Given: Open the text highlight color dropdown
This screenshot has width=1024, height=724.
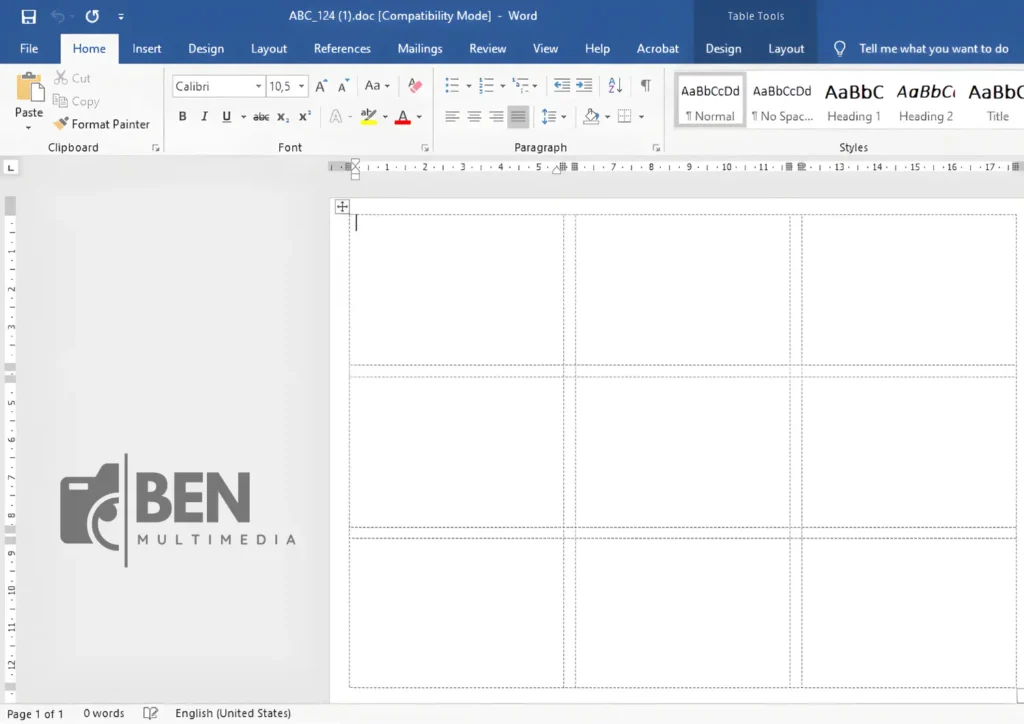Looking at the screenshot, I should pyautogui.click(x=385, y=116).
